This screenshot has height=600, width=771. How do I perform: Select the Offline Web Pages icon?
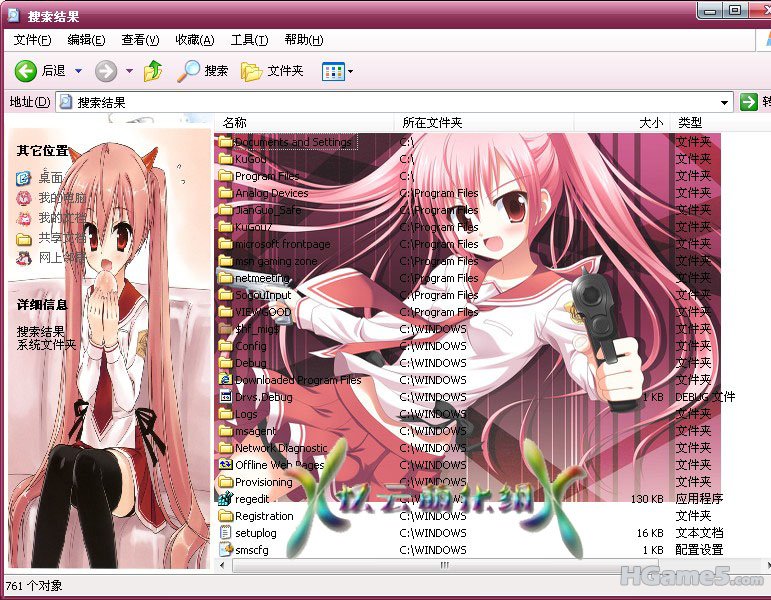[226, 465]
